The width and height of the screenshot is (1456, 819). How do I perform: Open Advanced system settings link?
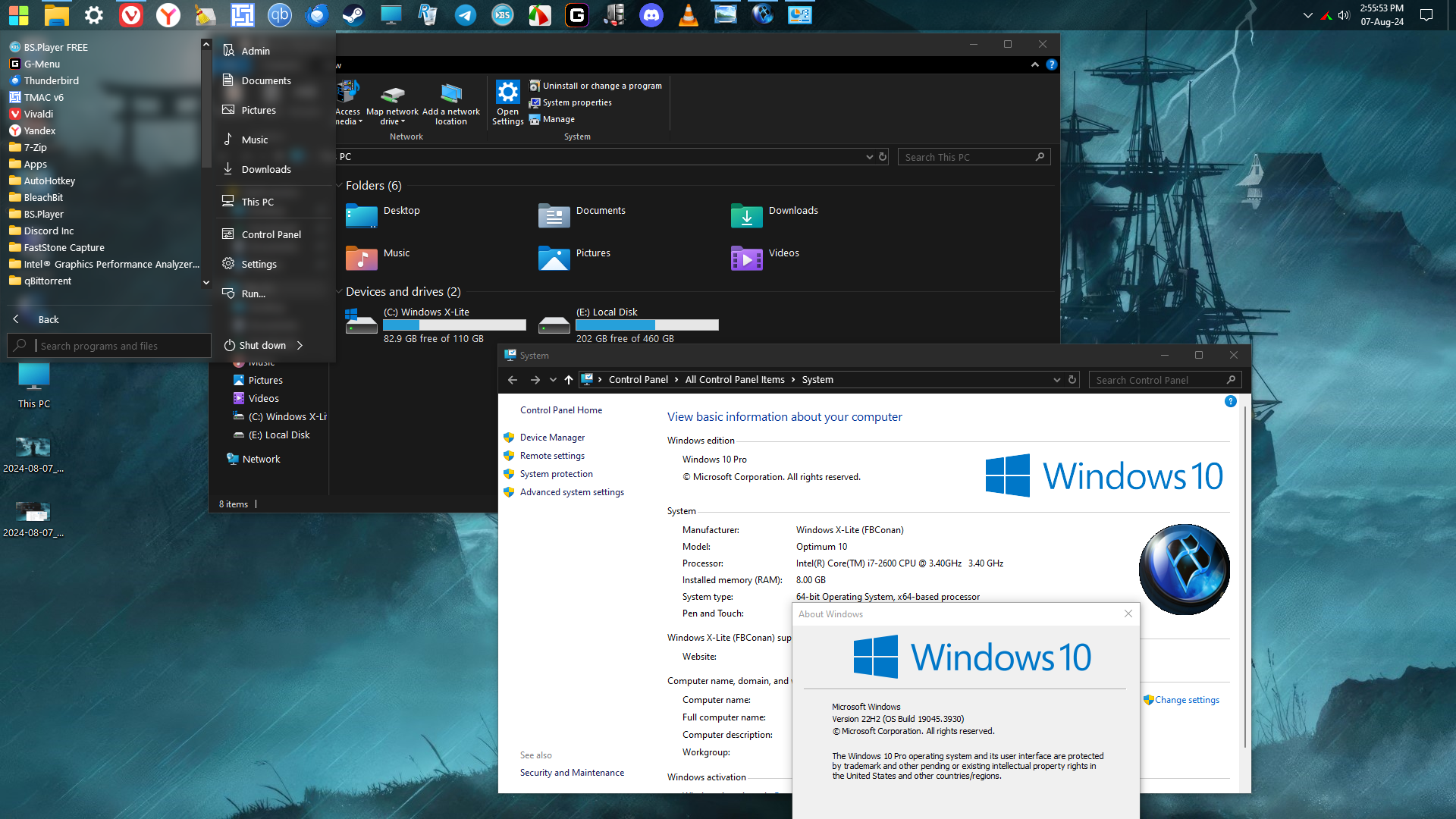[x=572, y=492]
